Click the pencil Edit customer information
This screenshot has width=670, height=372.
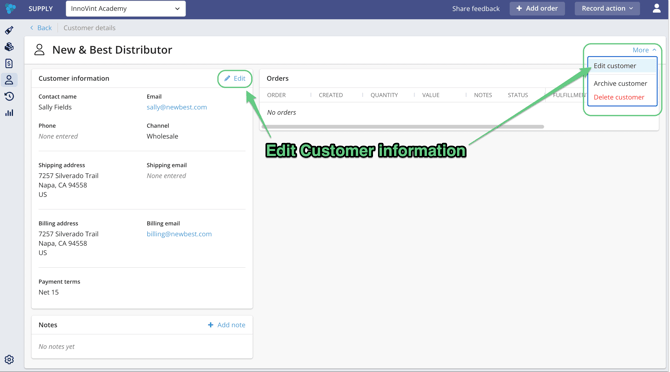[235, 79]
